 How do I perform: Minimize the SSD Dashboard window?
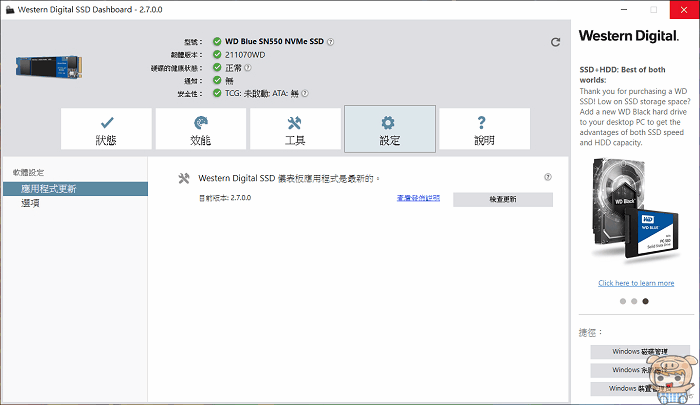coord(624,10)
